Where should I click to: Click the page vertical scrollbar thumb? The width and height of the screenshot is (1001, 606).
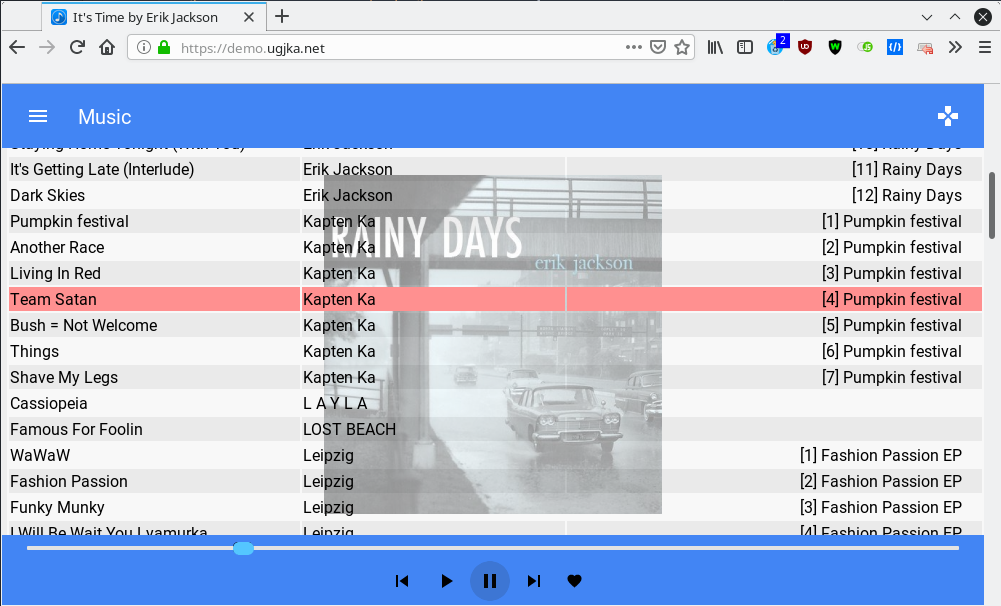[992, 205]
